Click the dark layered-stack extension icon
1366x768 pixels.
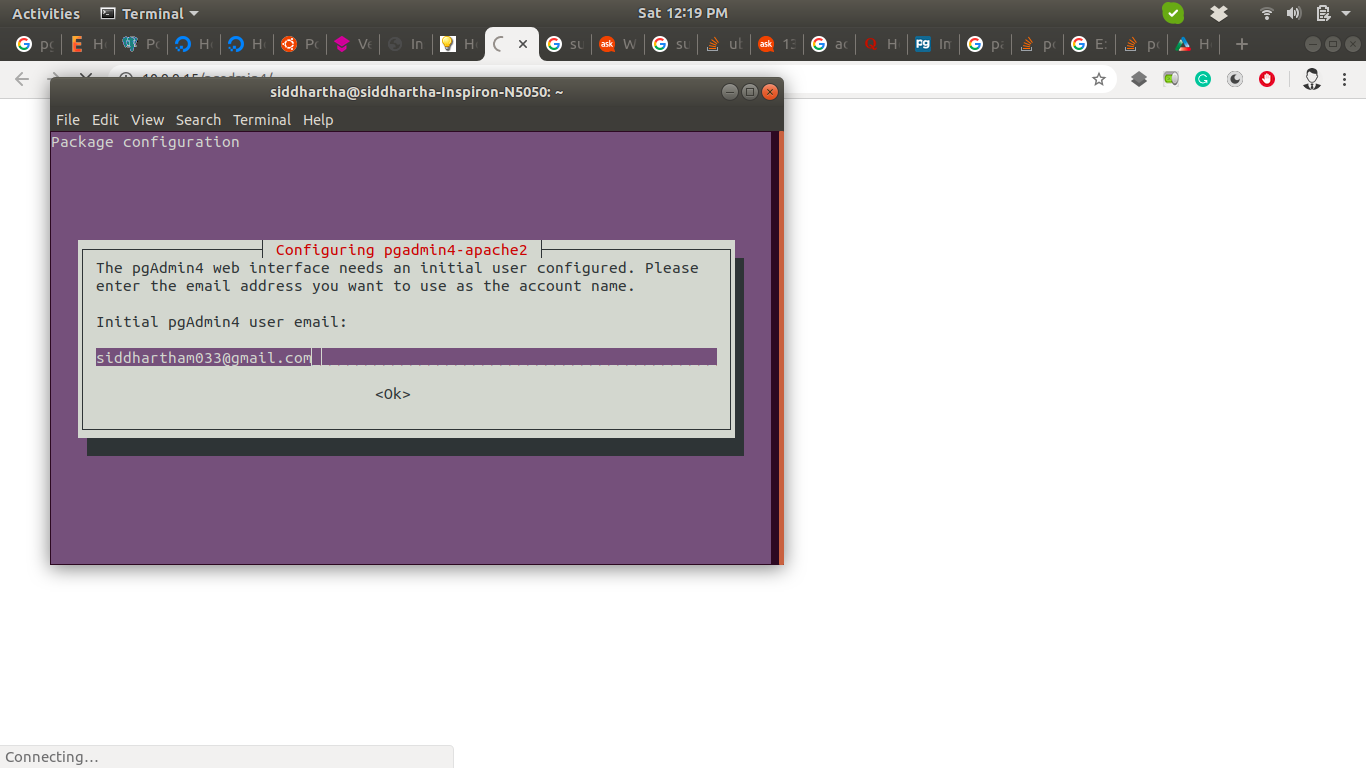(x=1139, y=79)
